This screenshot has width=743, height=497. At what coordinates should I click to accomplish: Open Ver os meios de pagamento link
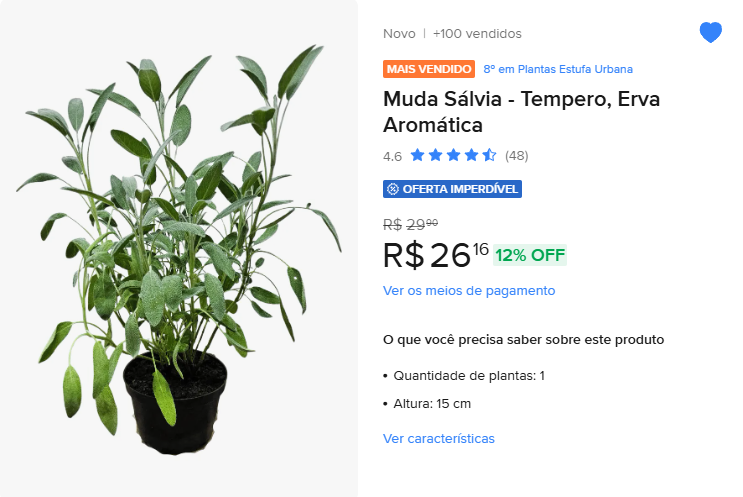(469, 290)
